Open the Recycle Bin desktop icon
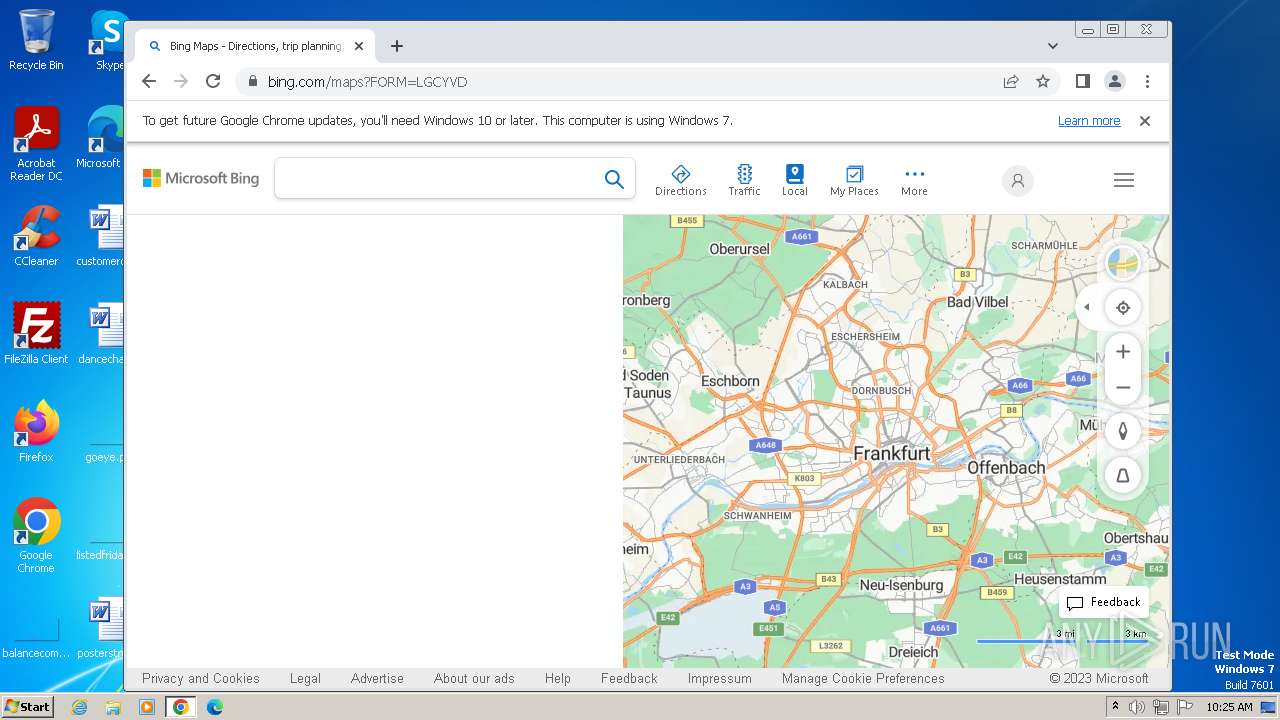 (36, 40)
